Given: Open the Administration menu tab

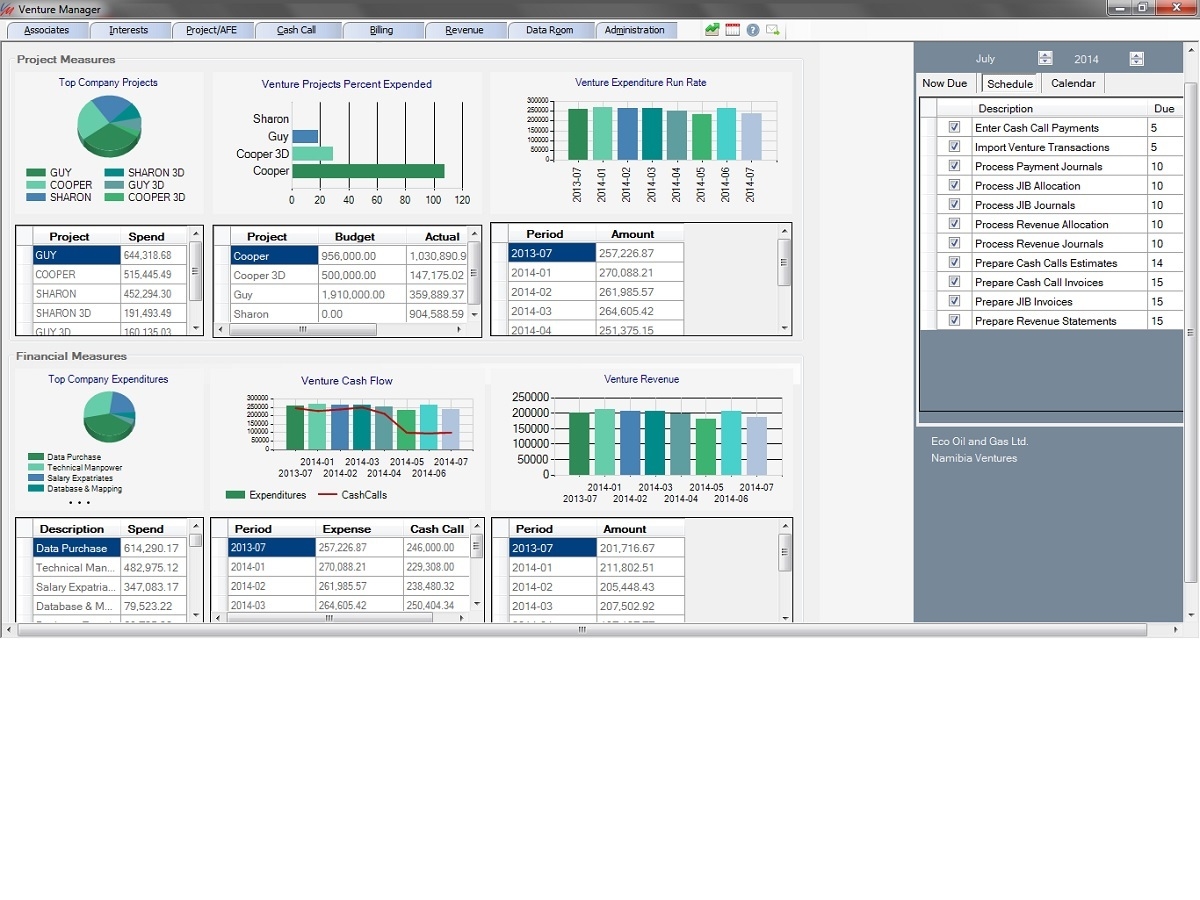Looking at the screenshot, I should (x=635, y=30).
